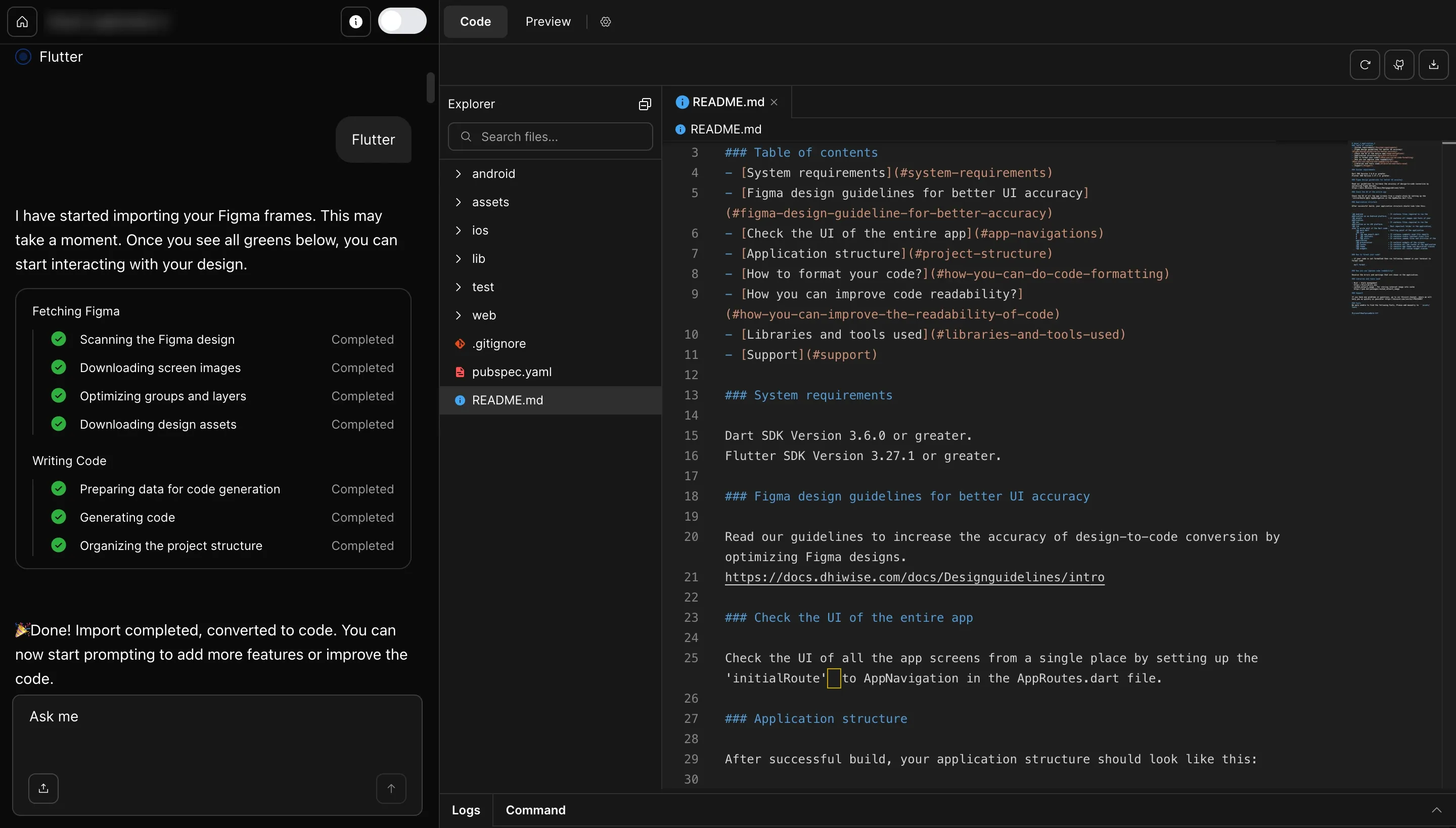Click the 'Flutter SDK Version 3.27.1' line
This screenshot has height=828, width=1456.
[863, 456]
